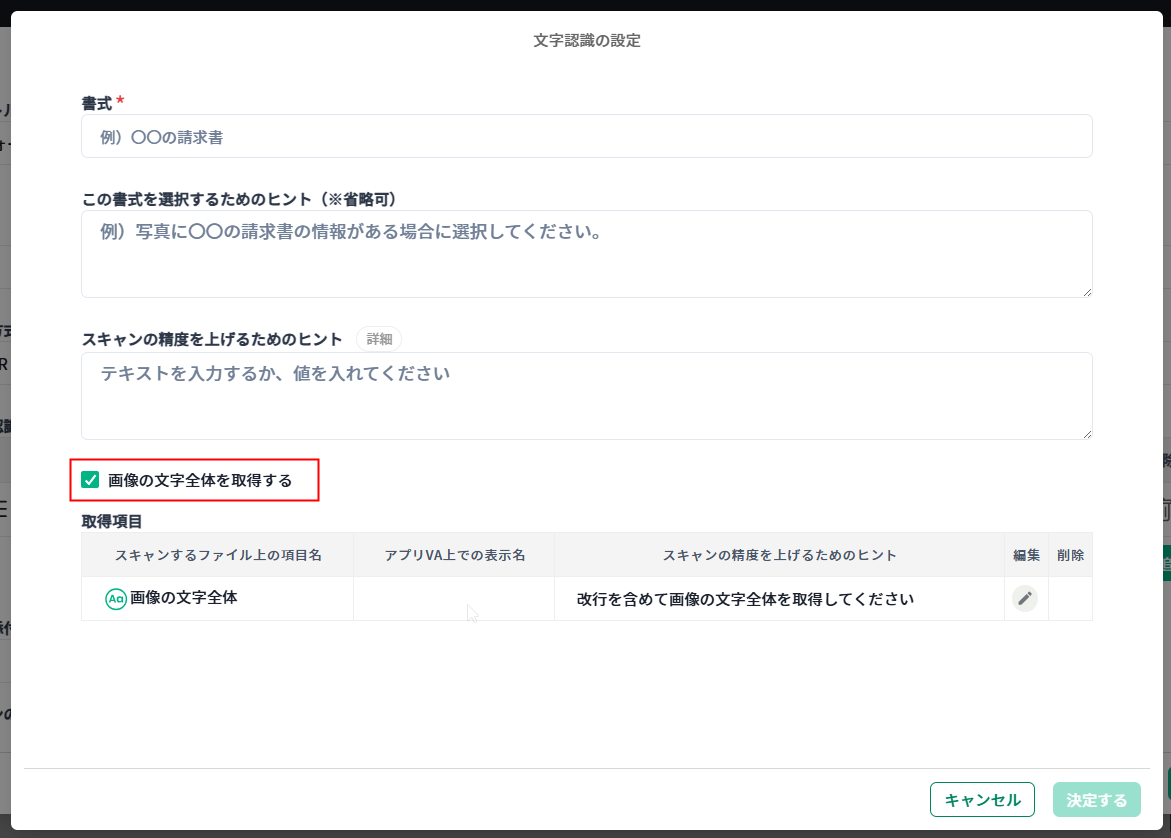Click the empty アプリVA上での表示名 cell in the row
Image resolution: width=1171 pixels, height=838 pixels.
[454, 599]
